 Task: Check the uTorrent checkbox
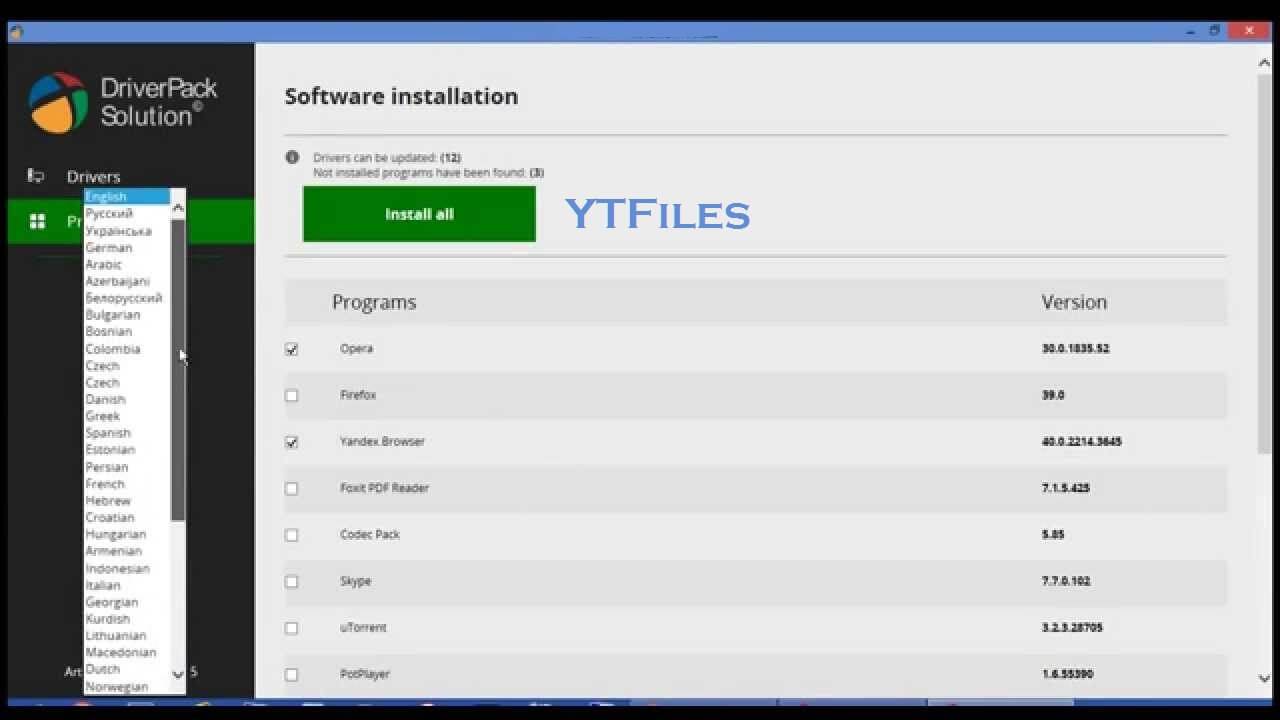coord(291,628)
